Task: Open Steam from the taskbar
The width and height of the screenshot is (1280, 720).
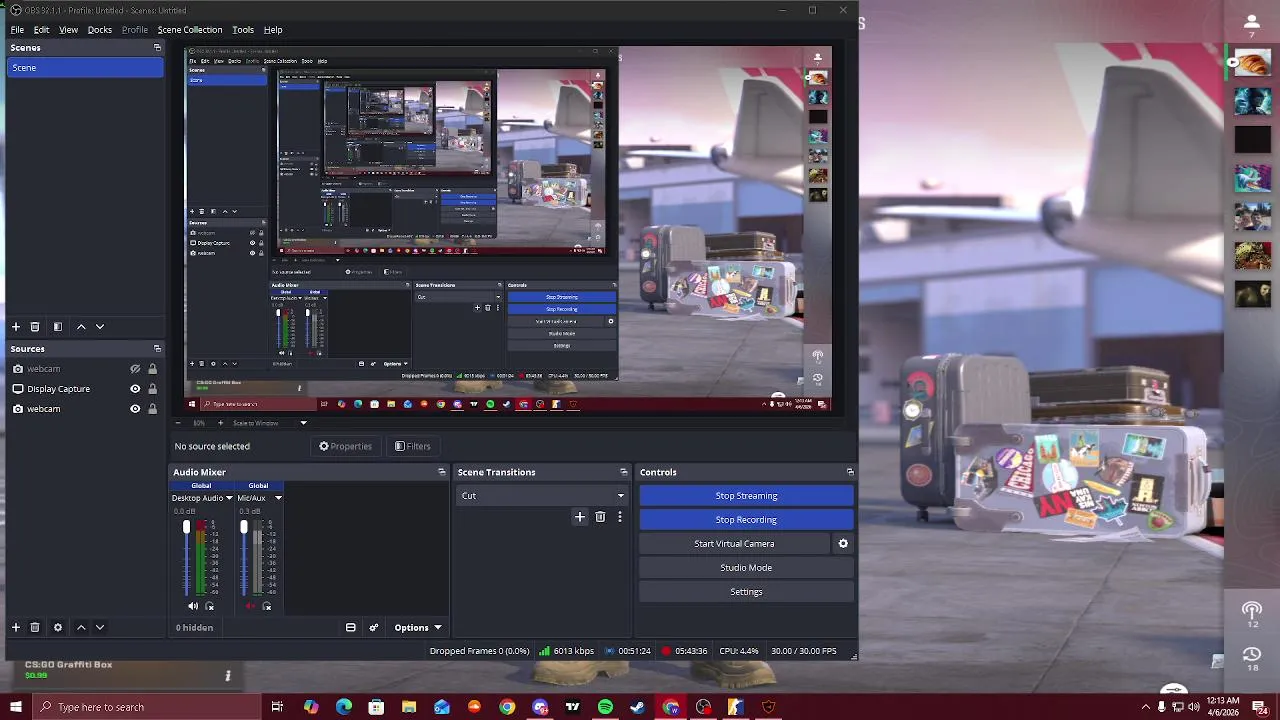Action: 638,707
